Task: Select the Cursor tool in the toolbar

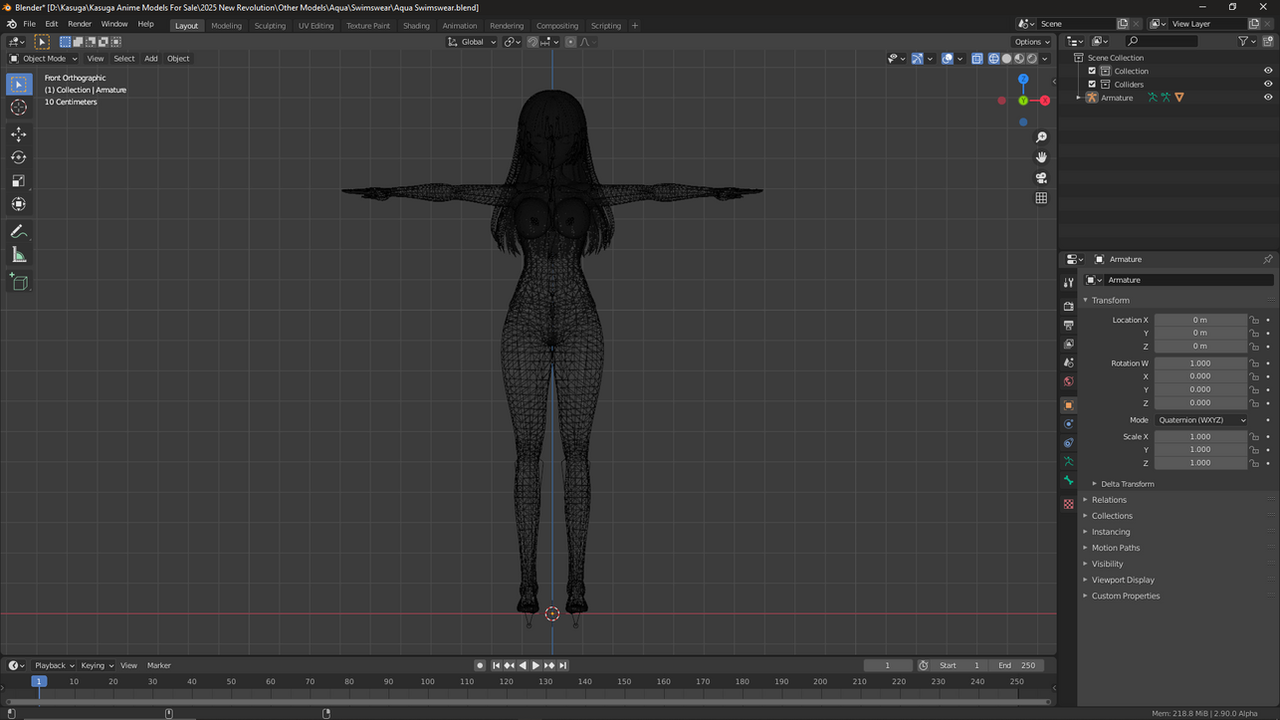Action: coord(19,107)
